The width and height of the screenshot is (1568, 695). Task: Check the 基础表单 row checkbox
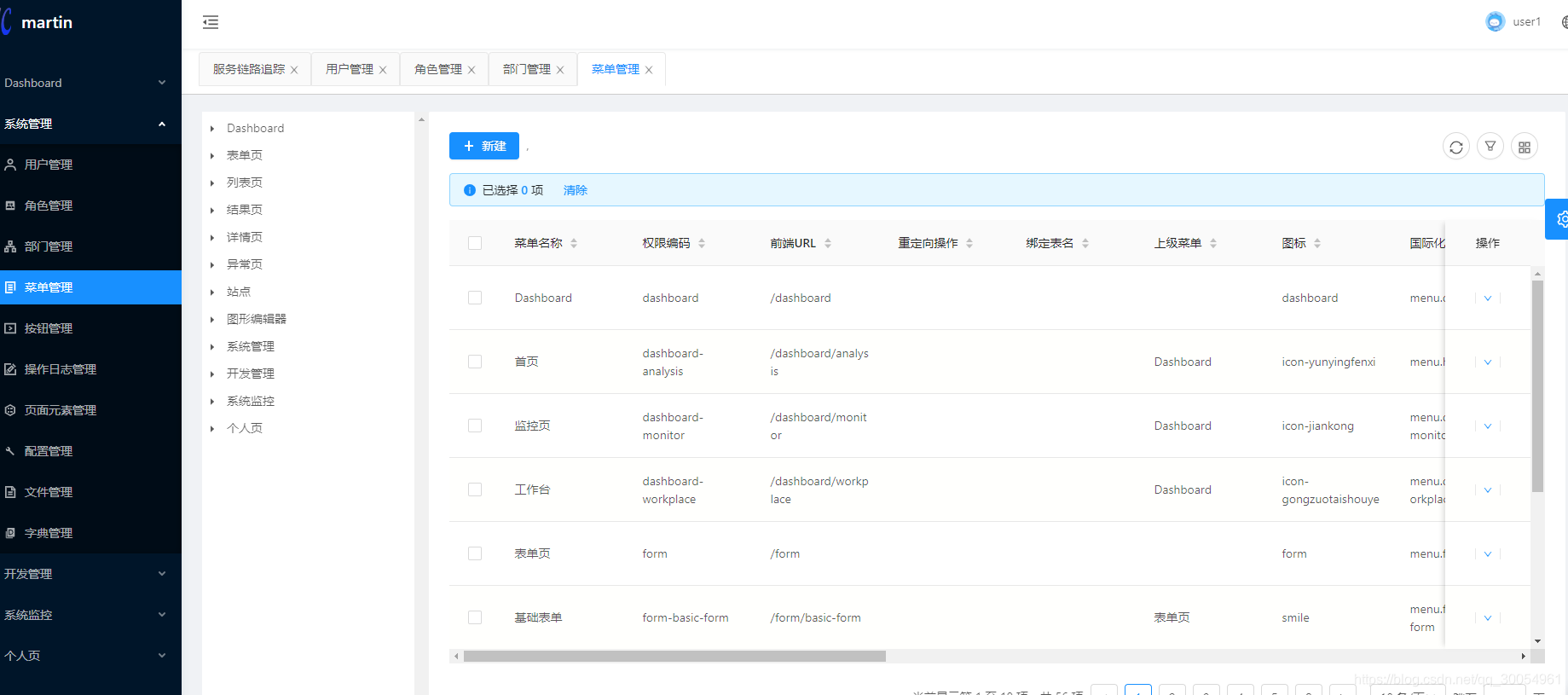(475, 617)
